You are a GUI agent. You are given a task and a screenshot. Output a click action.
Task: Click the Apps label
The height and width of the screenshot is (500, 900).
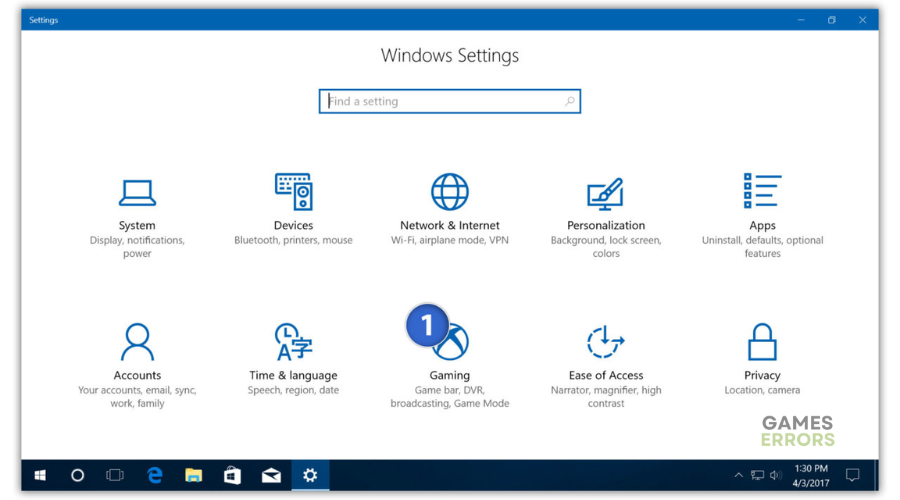(762, 226)
